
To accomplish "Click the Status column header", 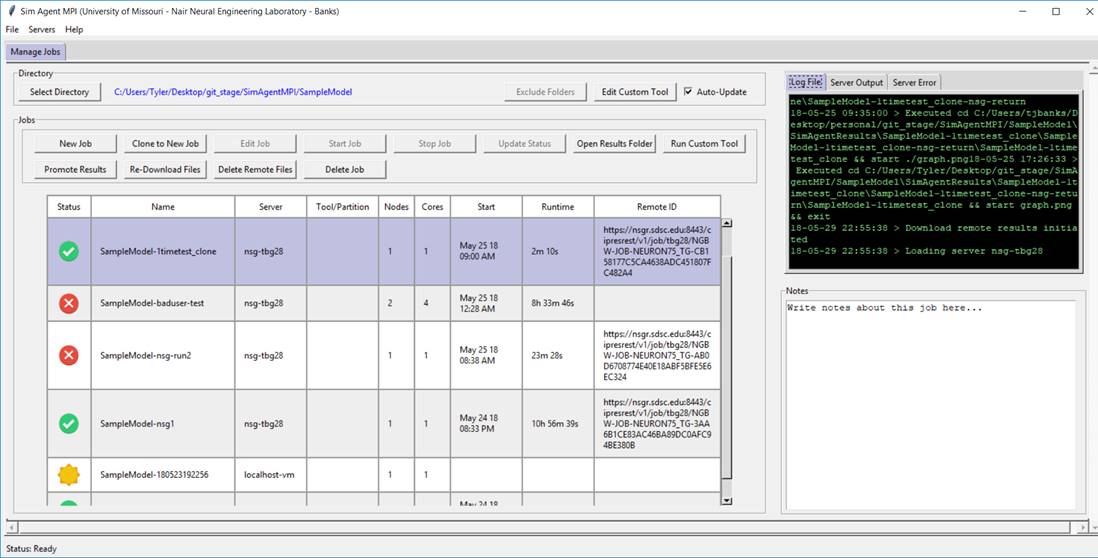I will [69, 207].
